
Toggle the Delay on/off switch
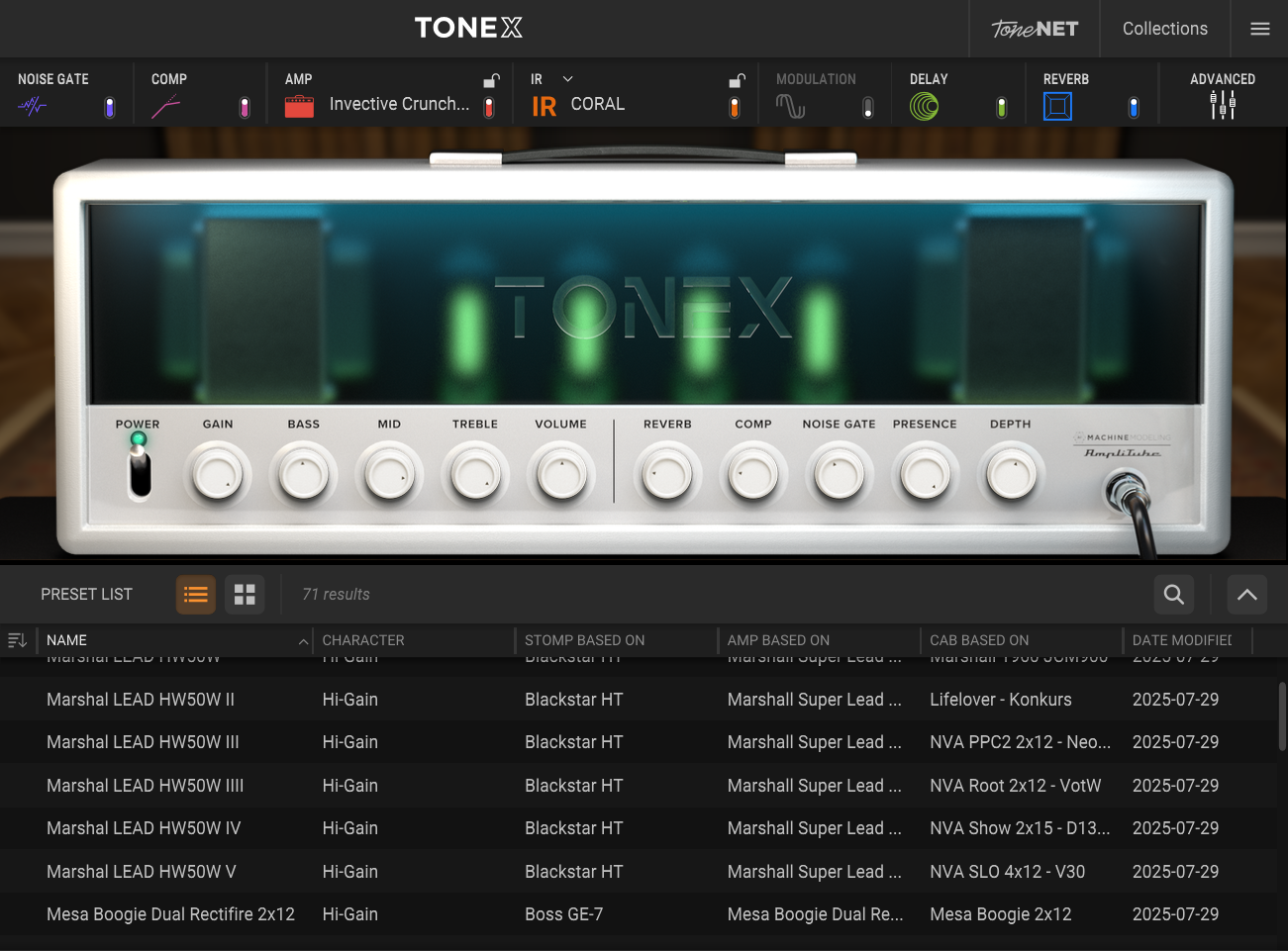click(x=1002, y=107)
